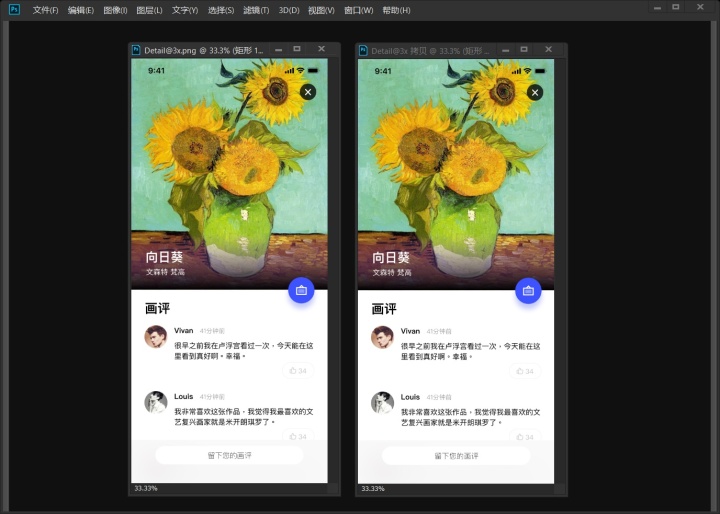The image size is (720, 514).
Task: Click Vivan's avatar in Detail@3x.png canvas
Action: point(156,337)
